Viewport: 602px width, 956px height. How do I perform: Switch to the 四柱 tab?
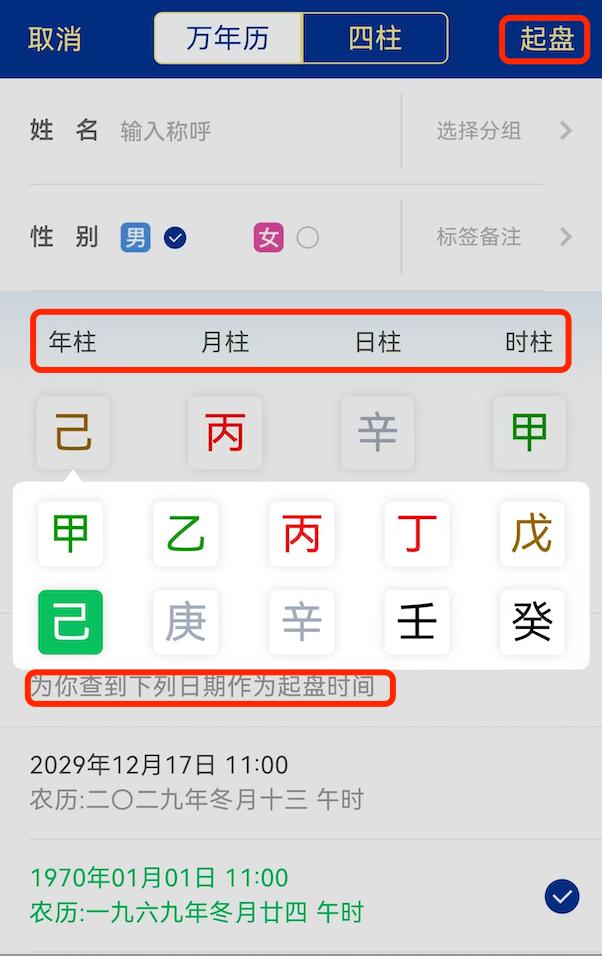(375, 38)
